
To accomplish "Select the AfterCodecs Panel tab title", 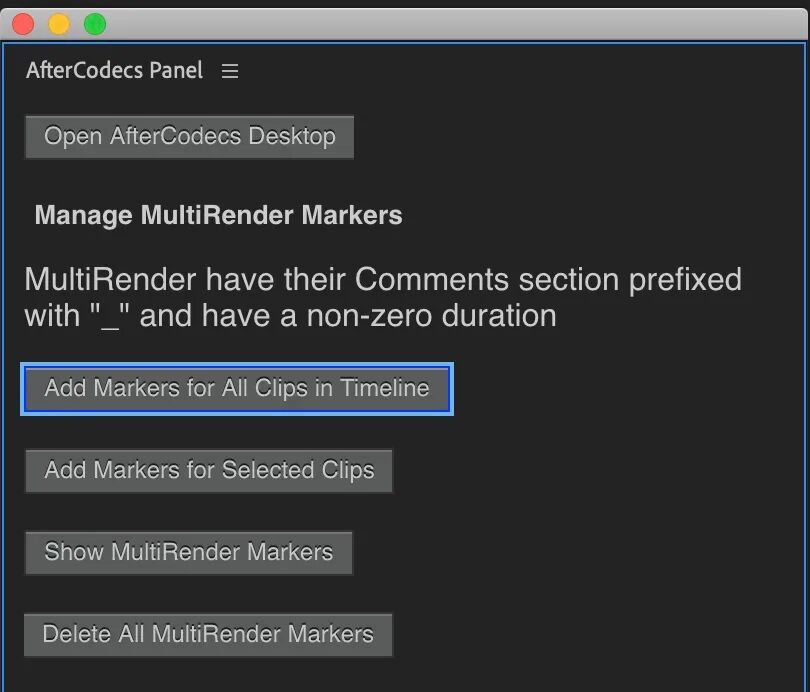I will [114, 71].
